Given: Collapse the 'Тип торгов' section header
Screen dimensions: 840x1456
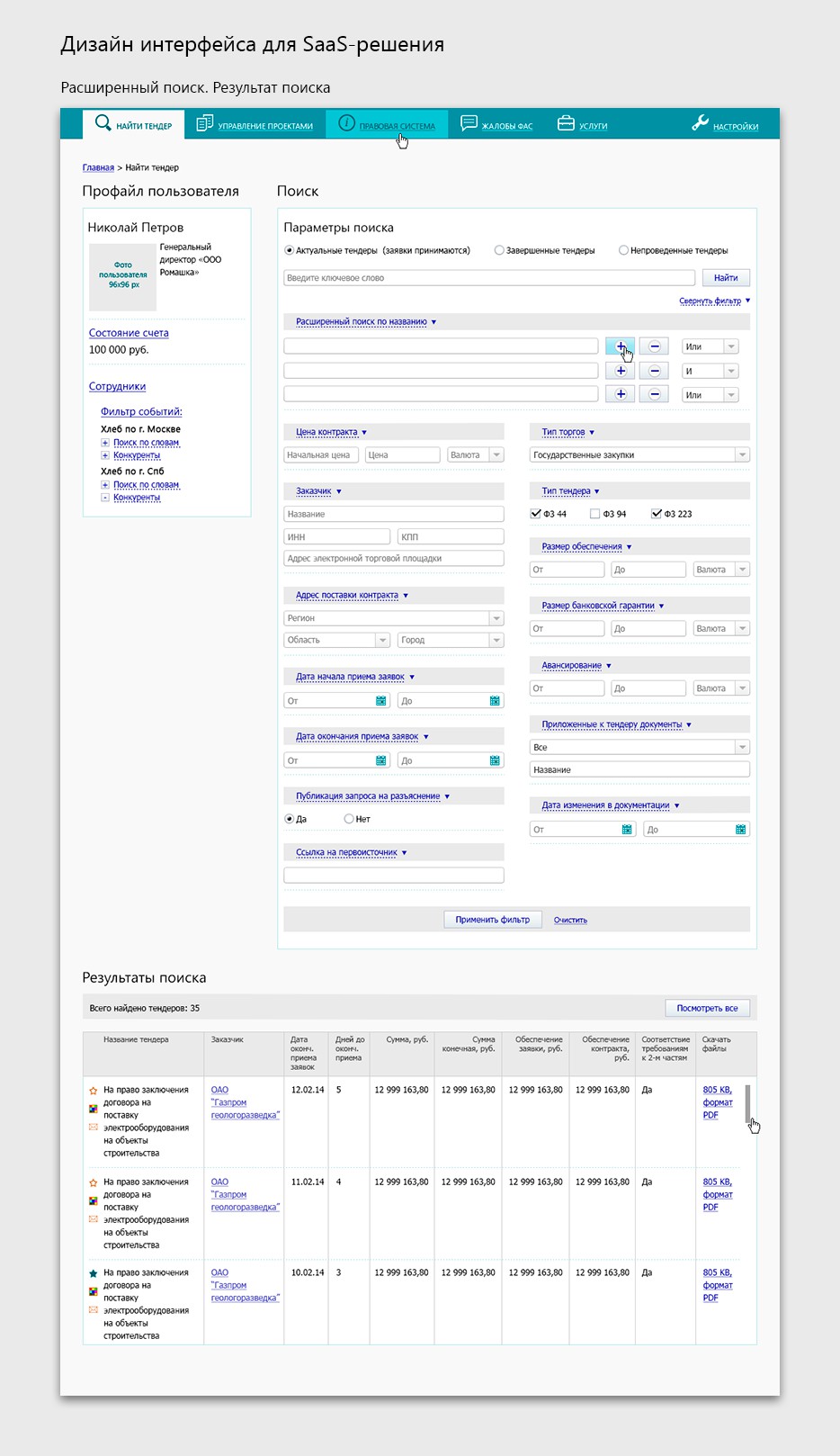Looking at the screenshot, I should tap(568, 432).
